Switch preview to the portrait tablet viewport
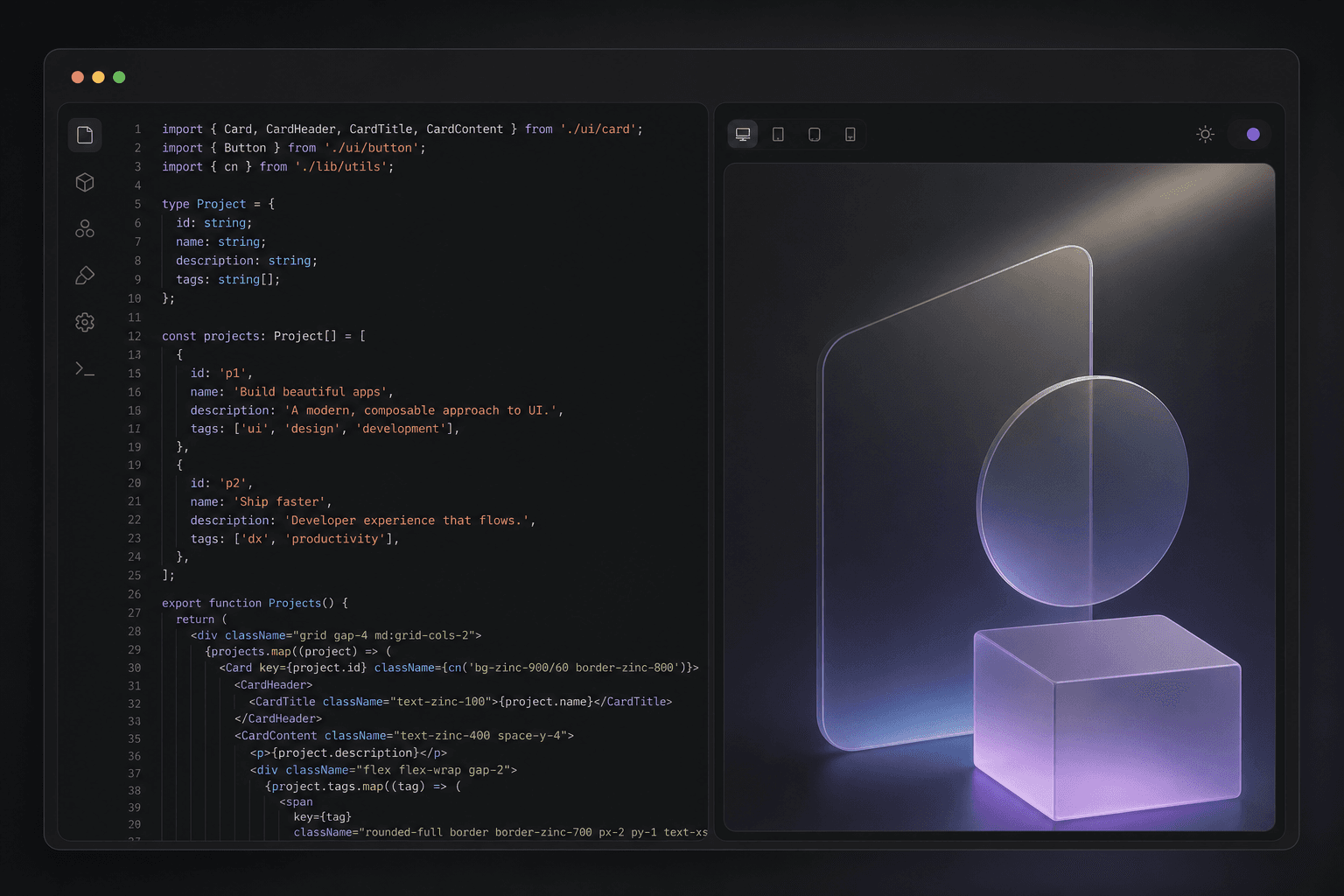Viewport: 1344px width, 896px height. 778,134
